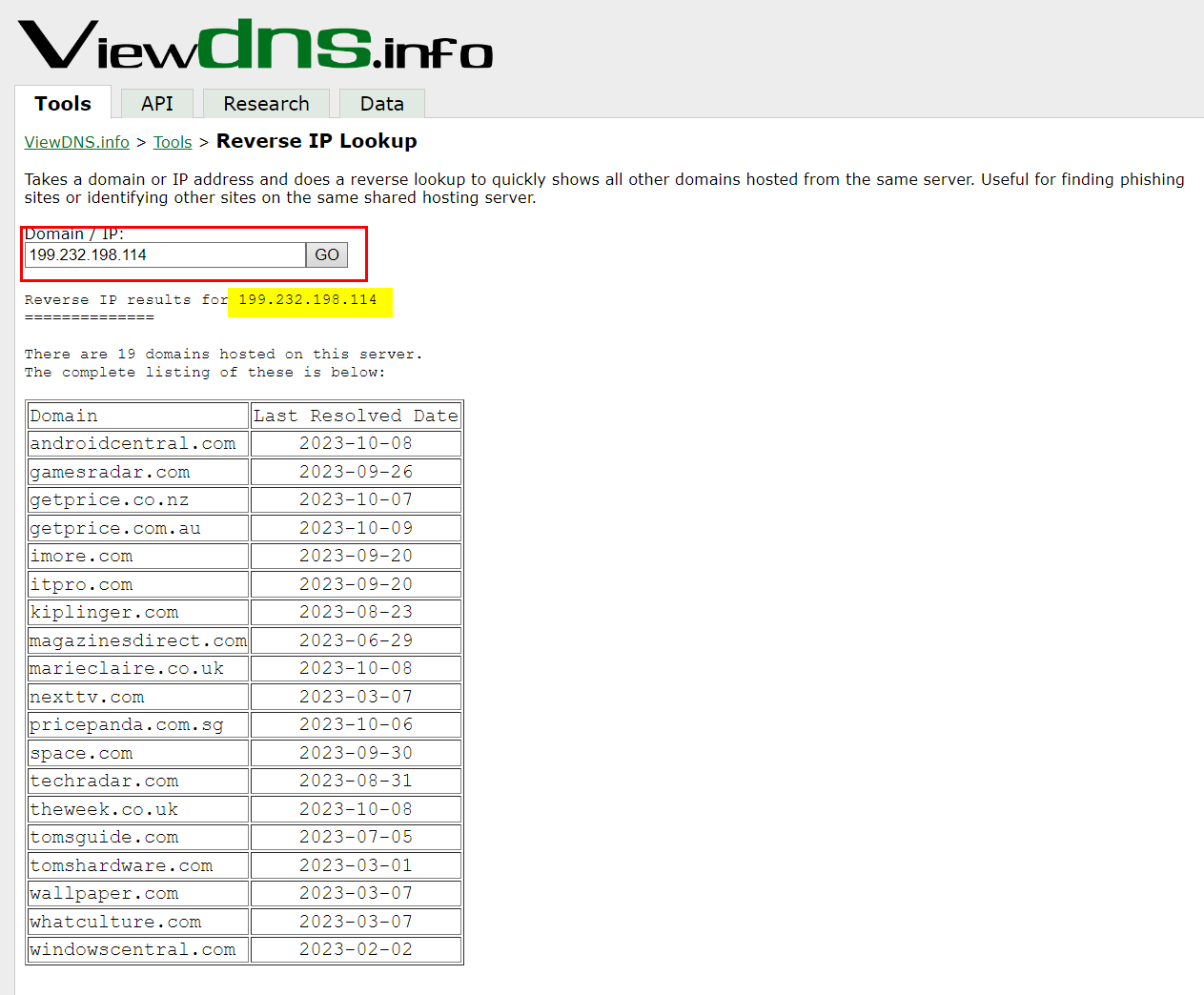
Task: Select tomsguide.com domain cell
Action: pyautogui.click(x=138, y=837)
